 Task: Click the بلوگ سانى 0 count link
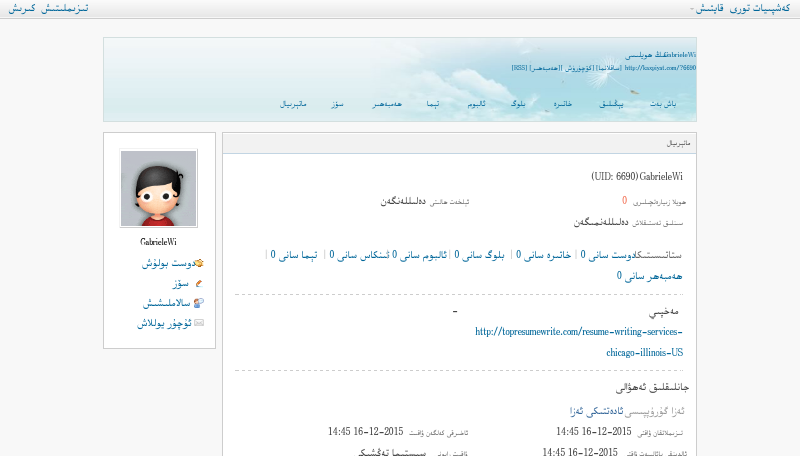pos(480,255)
